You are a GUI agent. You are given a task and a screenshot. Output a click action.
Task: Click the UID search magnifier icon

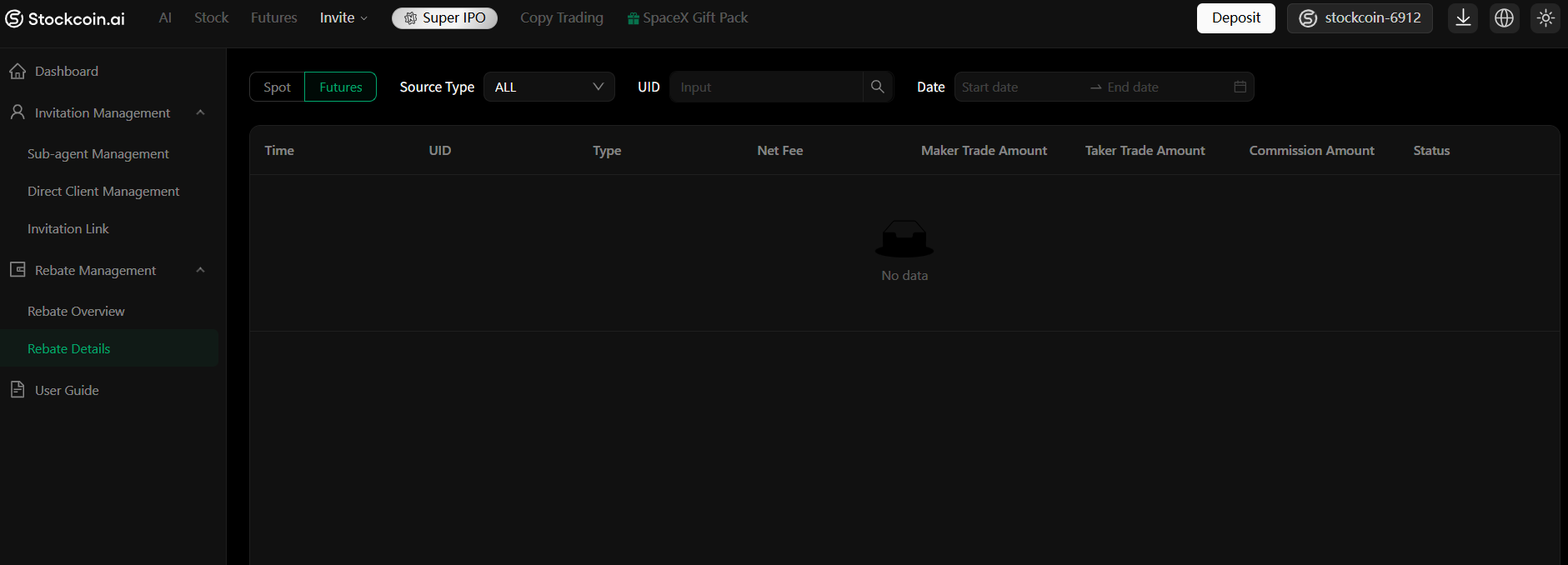877,87
